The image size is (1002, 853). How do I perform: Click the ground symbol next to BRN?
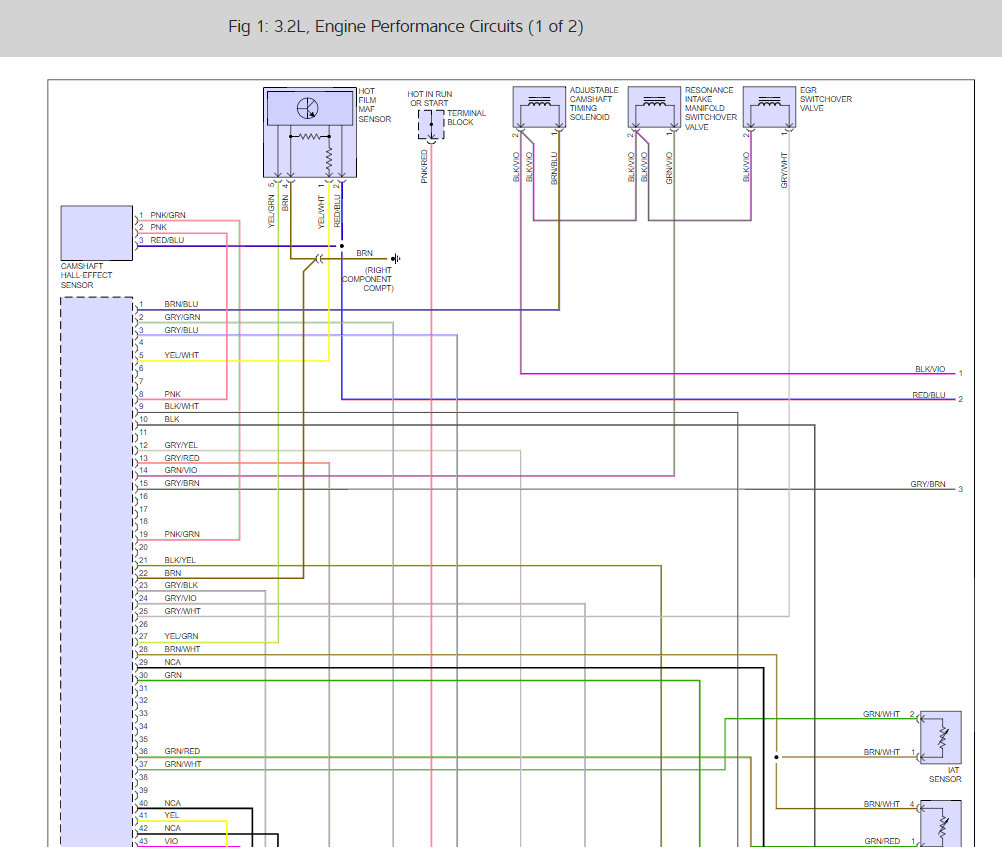click(x=396, y=259)
